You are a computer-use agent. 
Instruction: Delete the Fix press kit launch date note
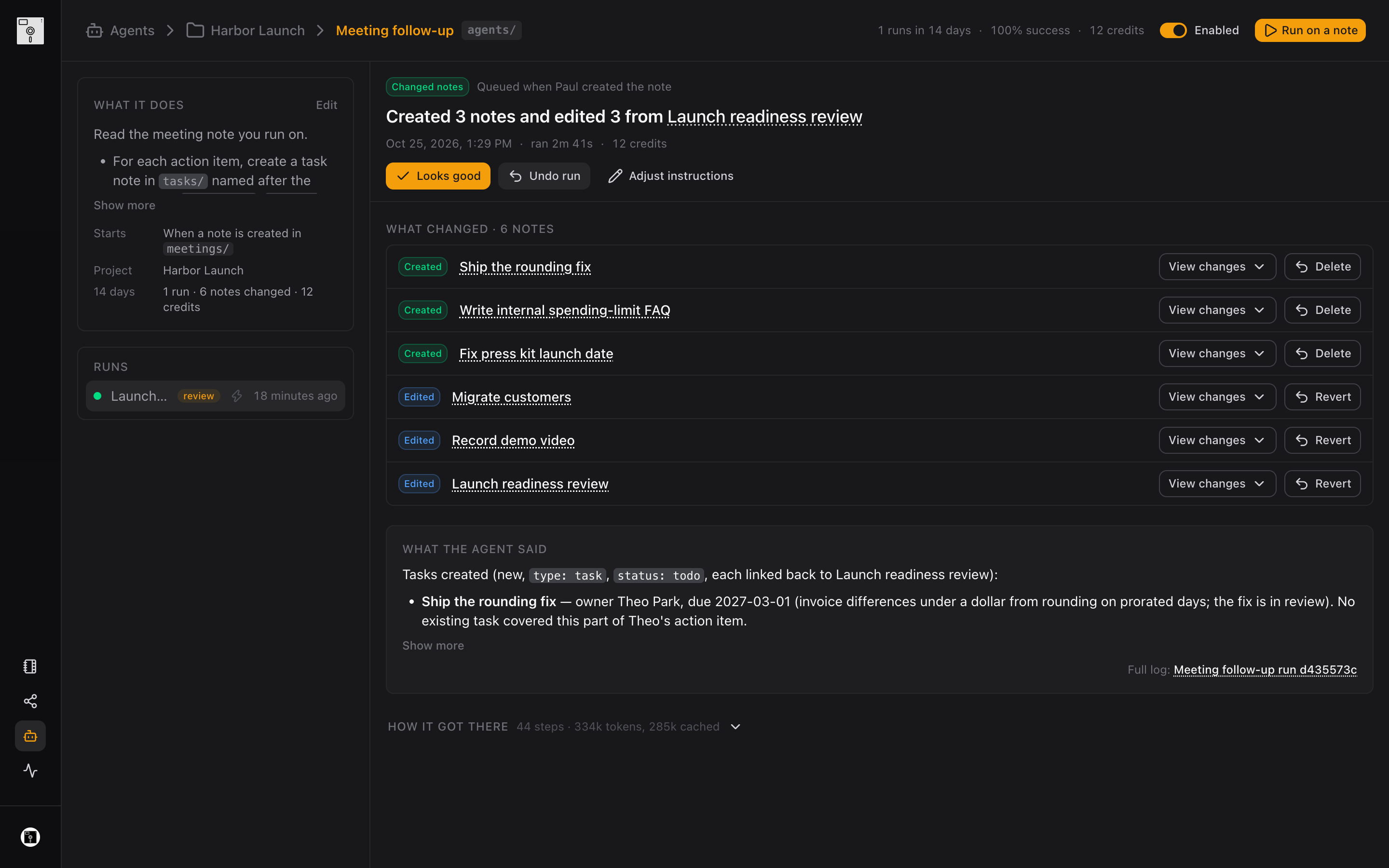click(x=1322, y=353)
